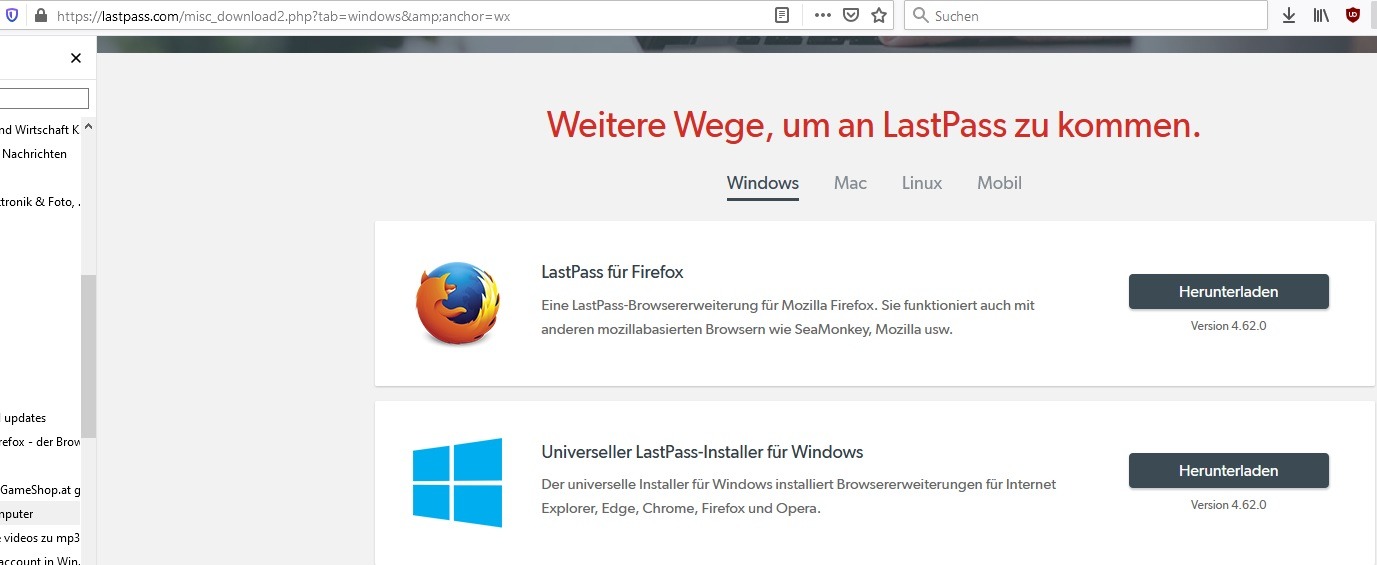Click 'Universeller LastPass-Installer für Windows' title
This screenshot has width=1377, height=565.
pyautogui.click(x=702, y=452)
